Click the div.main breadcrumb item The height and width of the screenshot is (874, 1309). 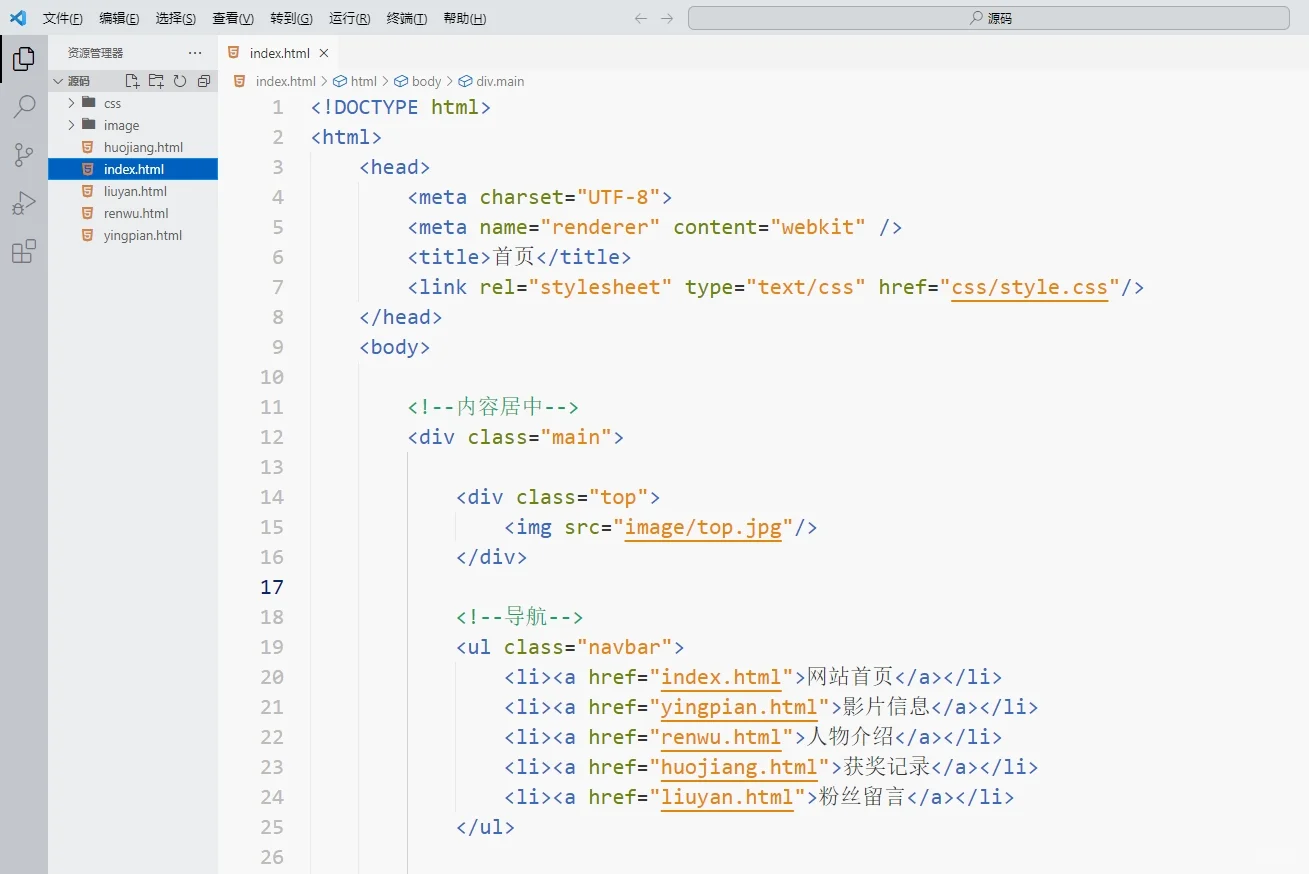point(498,81)
